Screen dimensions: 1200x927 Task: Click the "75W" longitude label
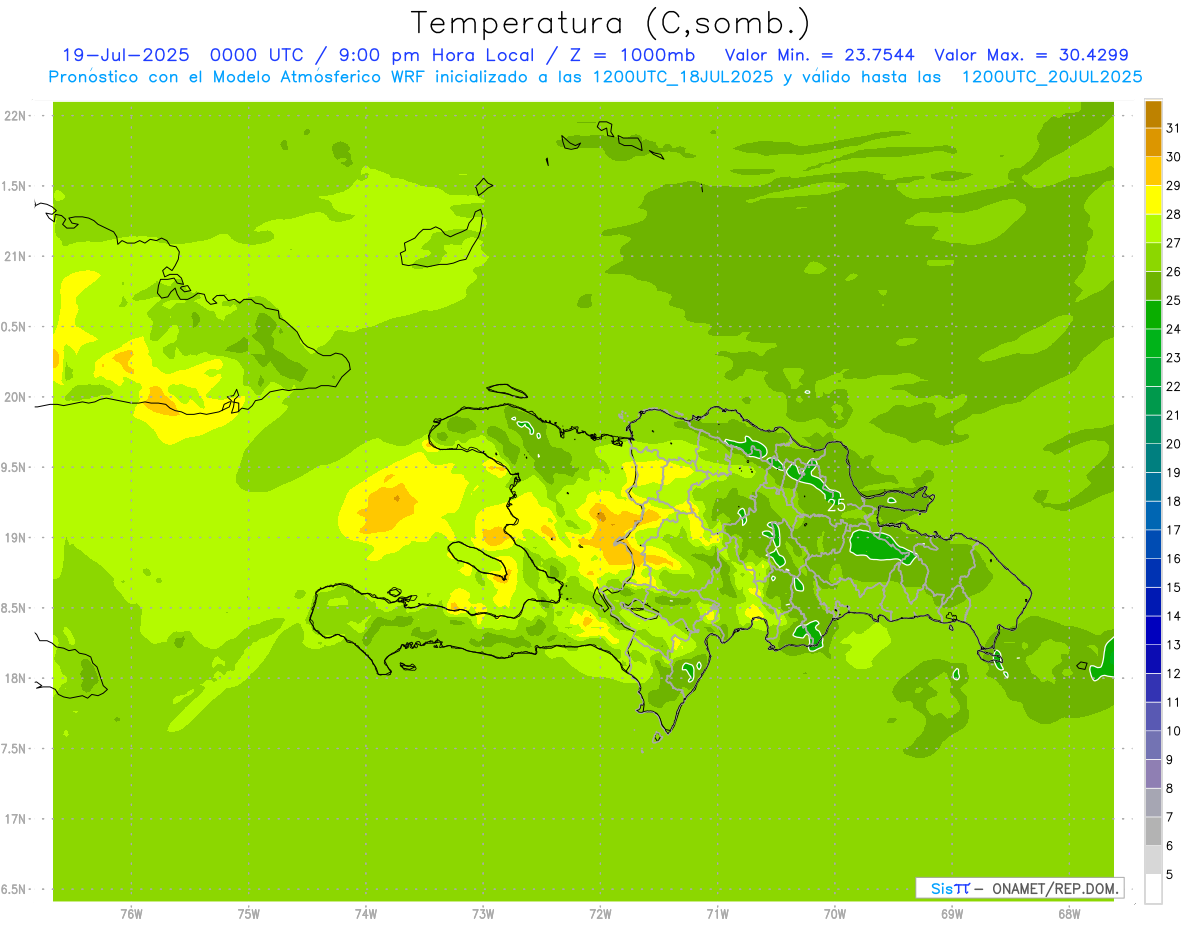(x=248, y=914)
